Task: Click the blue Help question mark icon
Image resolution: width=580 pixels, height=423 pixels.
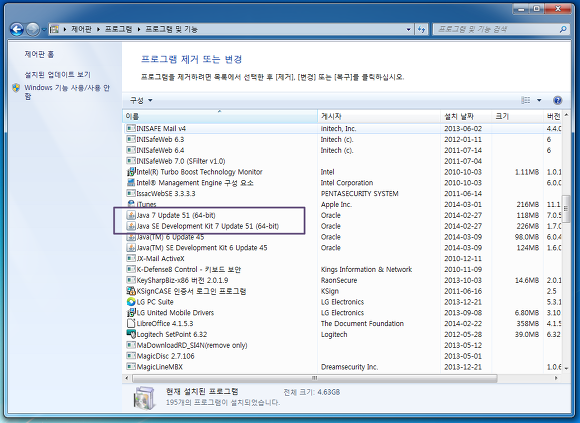Action: click(x=557, y=100)
